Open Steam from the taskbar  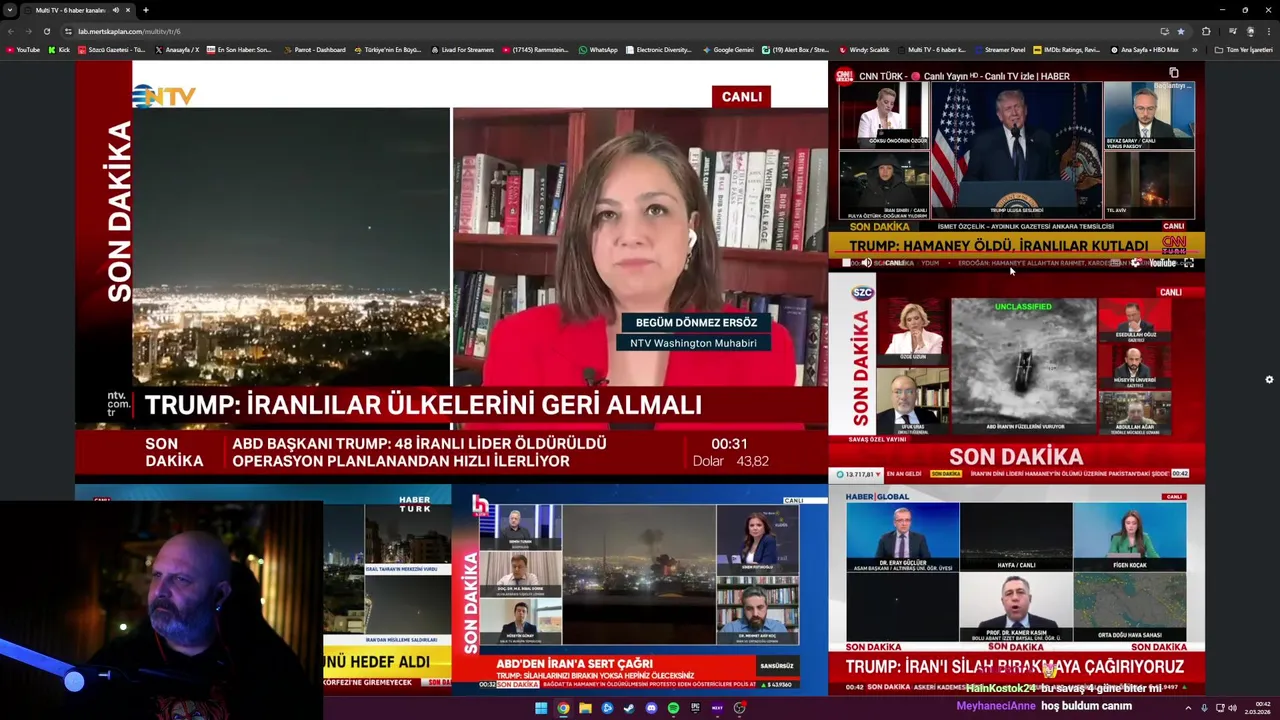click(629, 708)
